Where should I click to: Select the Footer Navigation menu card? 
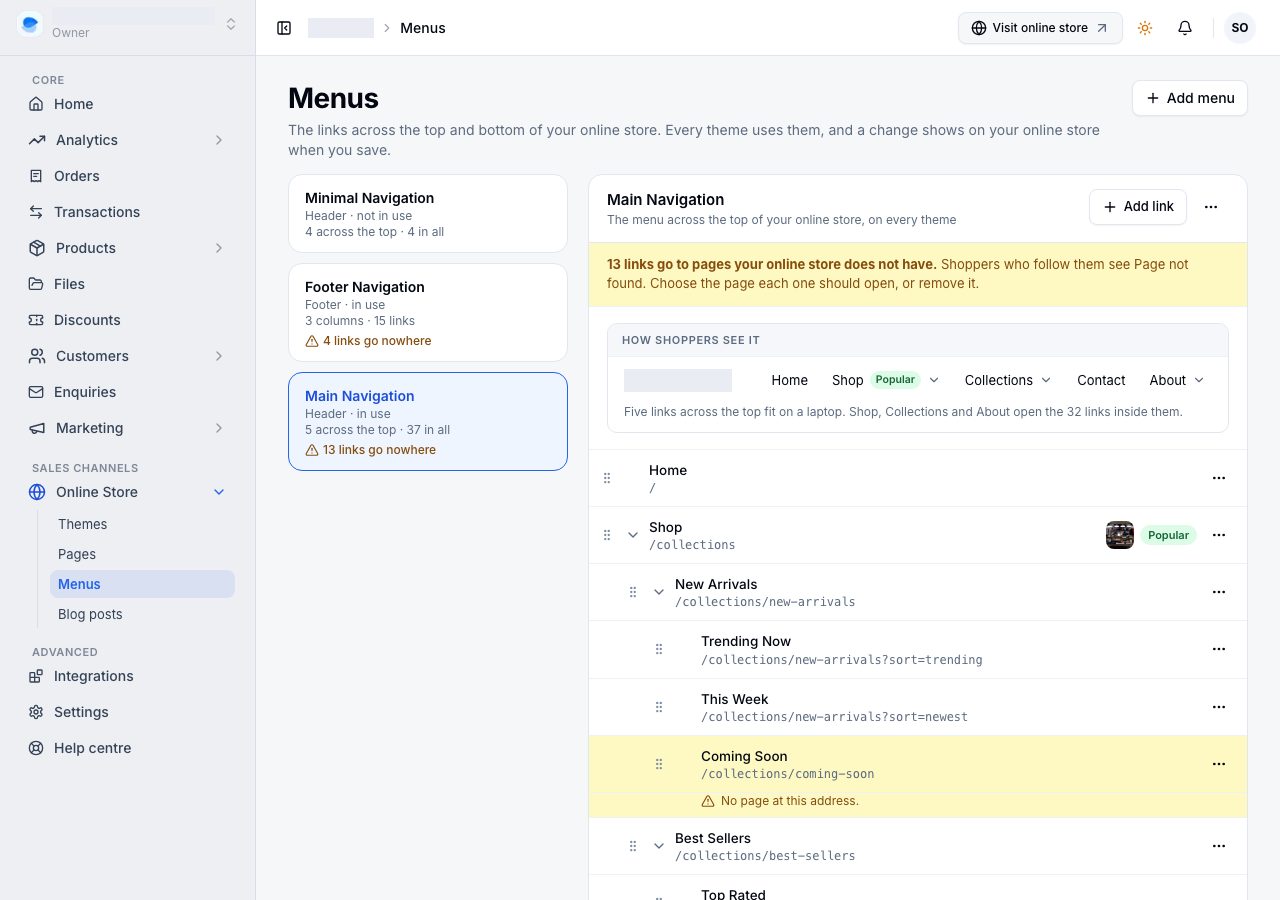428,312
